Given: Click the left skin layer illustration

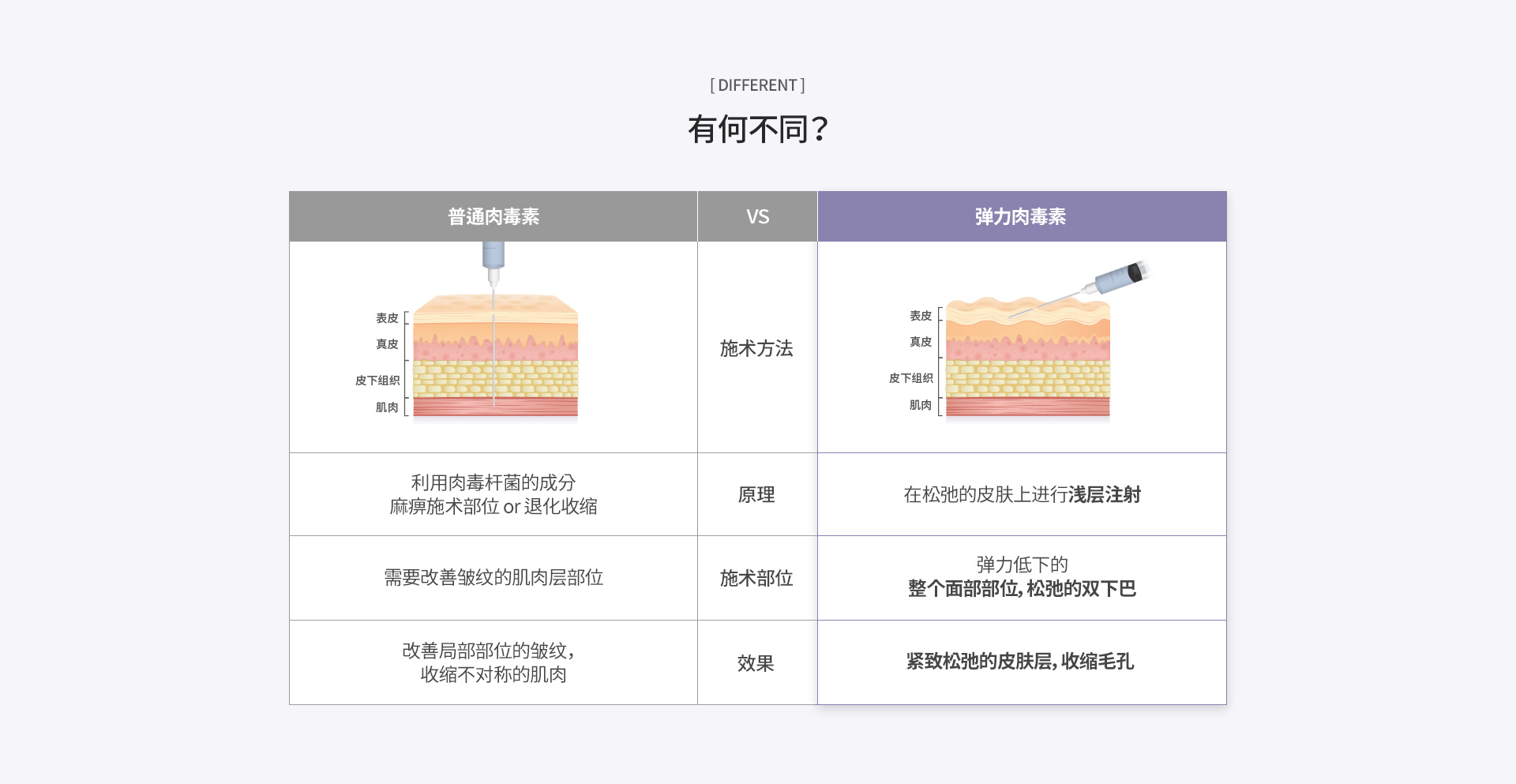Looking at the screenshot, I should pyautogui.click(x=495, y=359).
